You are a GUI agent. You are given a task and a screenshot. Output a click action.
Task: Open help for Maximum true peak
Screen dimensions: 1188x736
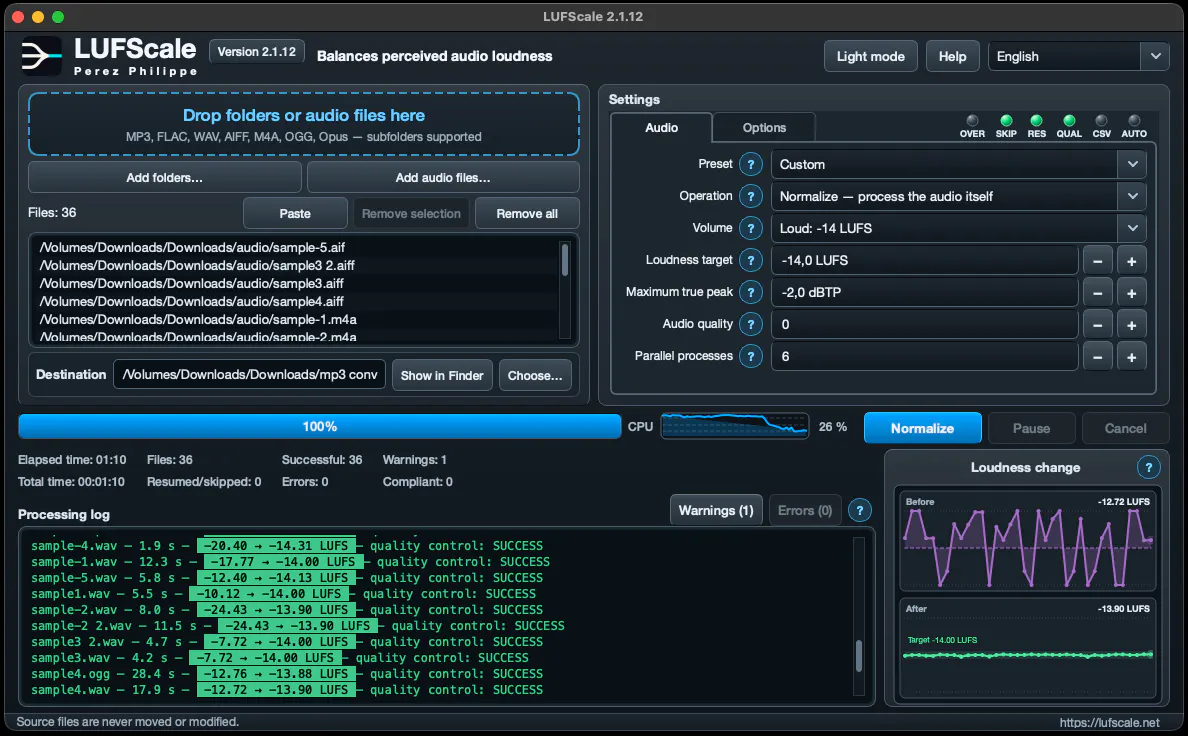(750, 292)
